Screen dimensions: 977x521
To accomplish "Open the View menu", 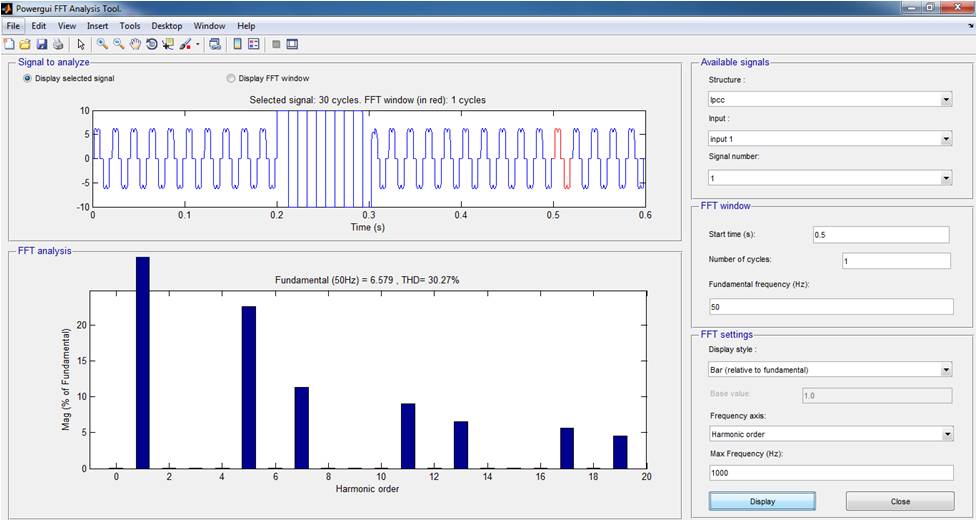I will 67,26.
